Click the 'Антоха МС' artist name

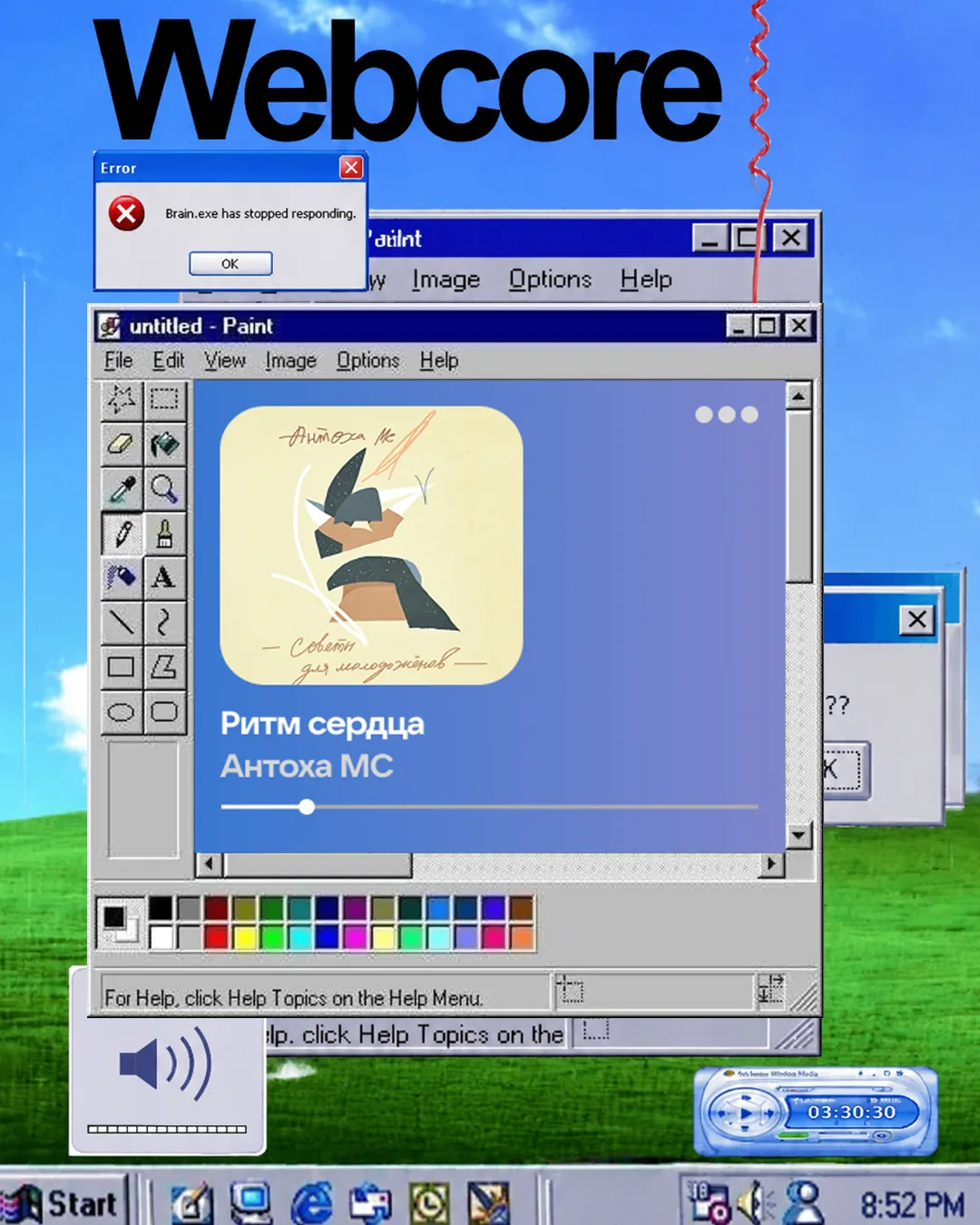[x=307, y=767]
